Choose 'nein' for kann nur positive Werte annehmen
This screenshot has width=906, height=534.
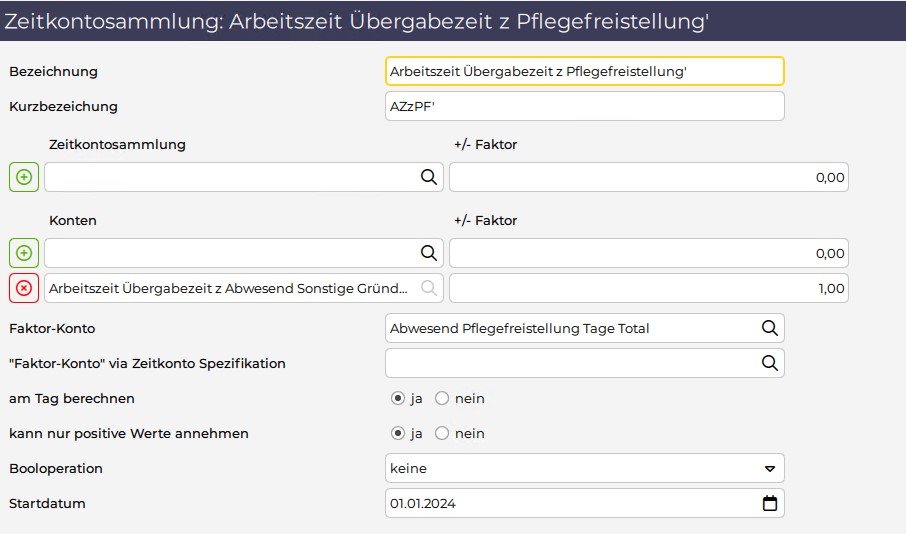coord(442,433)
